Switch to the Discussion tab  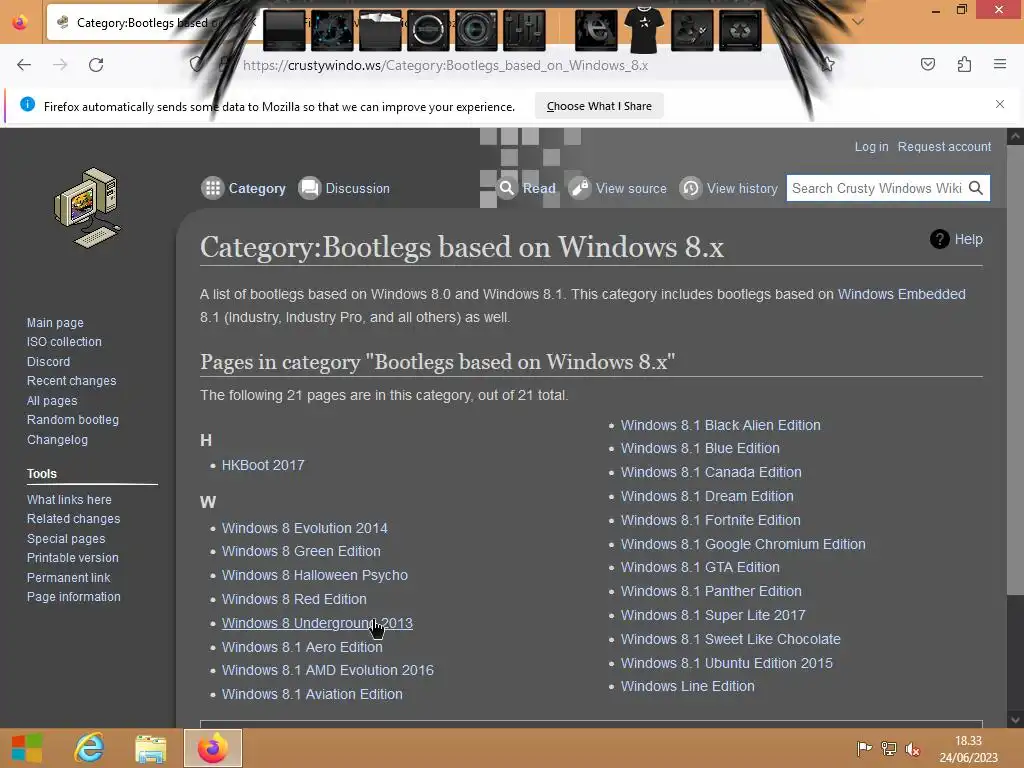pos(344,188)
